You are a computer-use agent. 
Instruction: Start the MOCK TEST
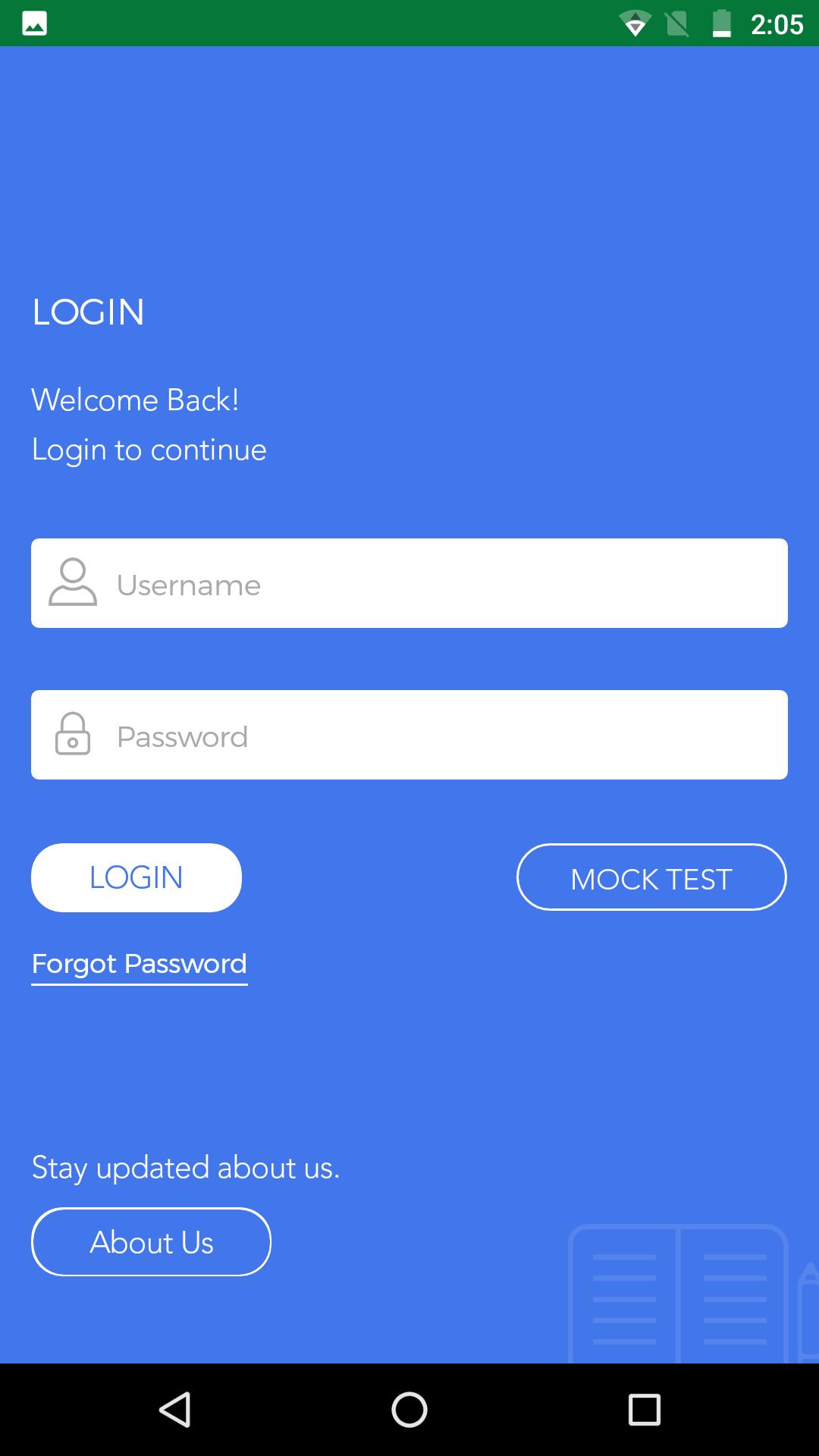651,877
